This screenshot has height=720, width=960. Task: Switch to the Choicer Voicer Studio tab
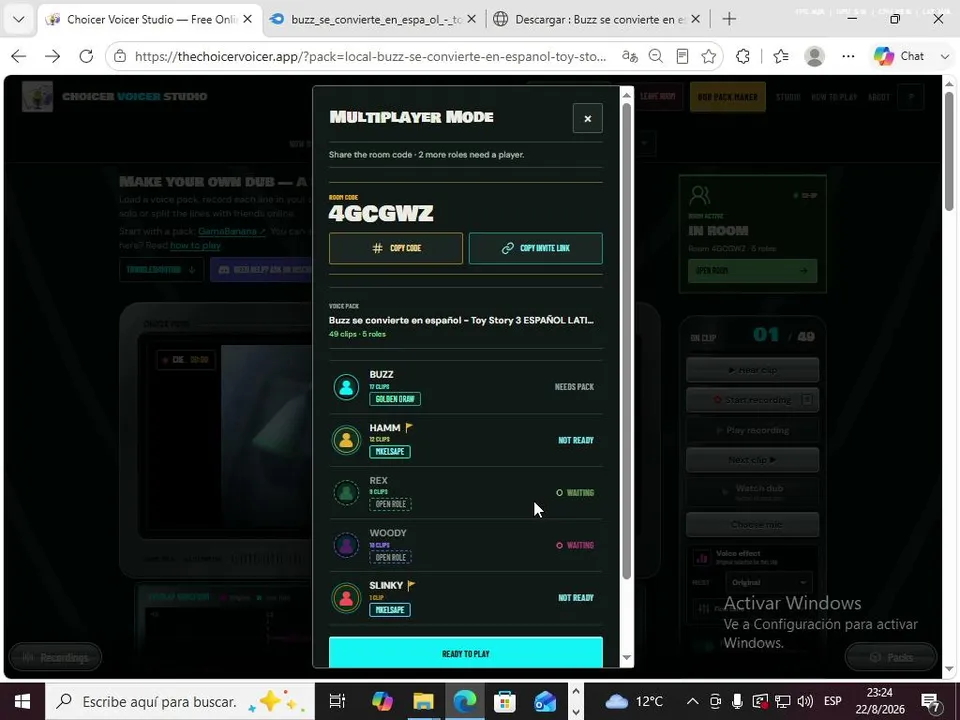click(151, 20)
